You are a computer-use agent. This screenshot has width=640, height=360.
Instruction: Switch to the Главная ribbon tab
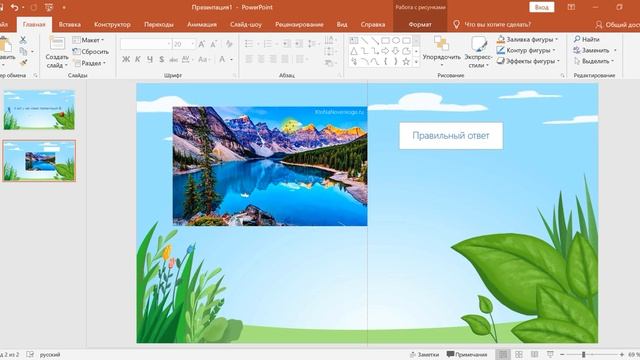pos(34,24)
